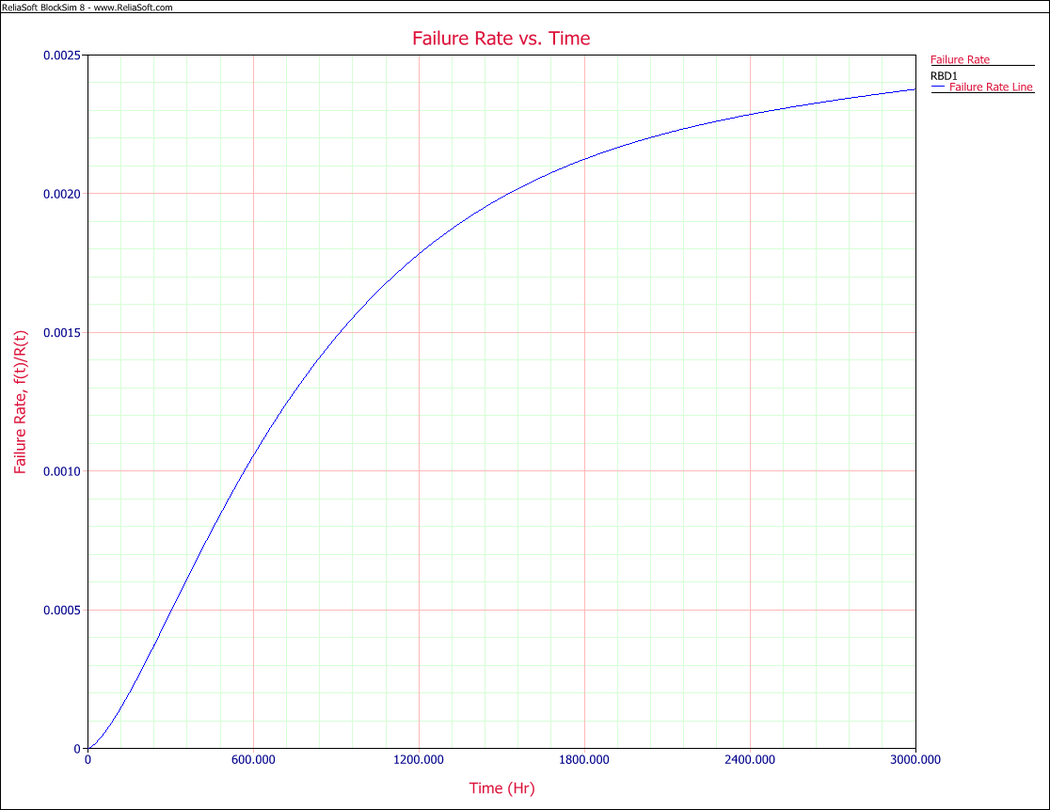Select the 'Failure Rate' legend heading
The height and width of the screenshot is (810, 1050).
coord(960,60)
